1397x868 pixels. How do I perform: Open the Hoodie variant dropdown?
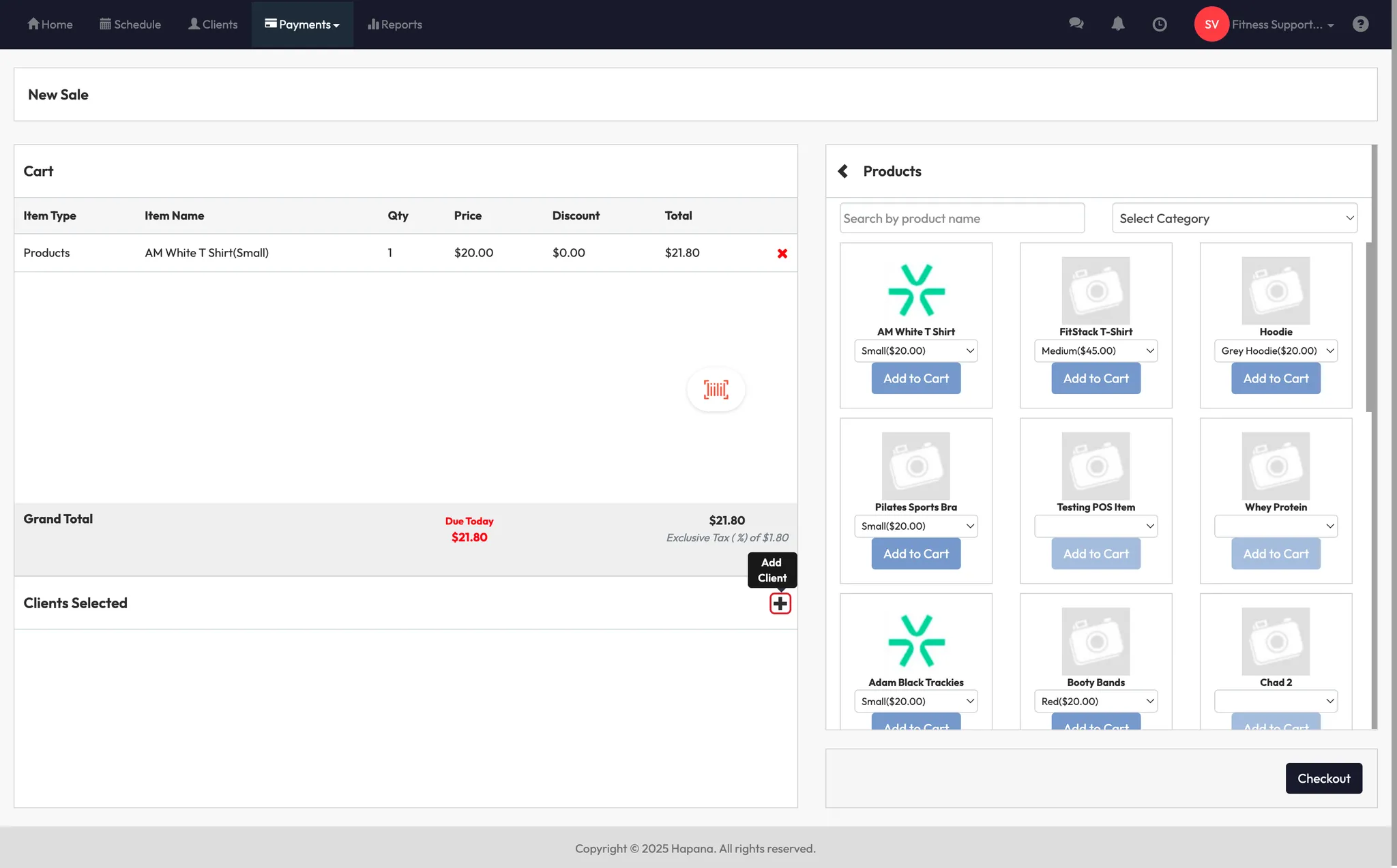[1275, 350]
